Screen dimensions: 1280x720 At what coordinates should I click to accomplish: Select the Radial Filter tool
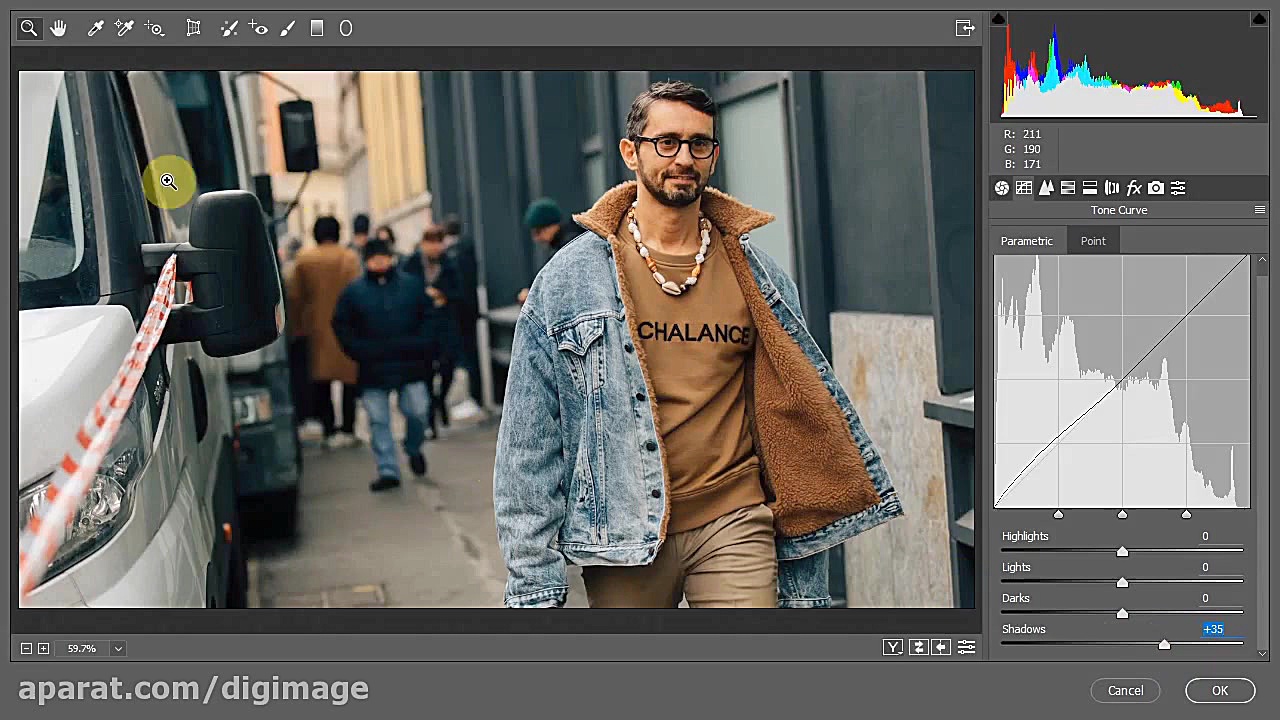346,29
